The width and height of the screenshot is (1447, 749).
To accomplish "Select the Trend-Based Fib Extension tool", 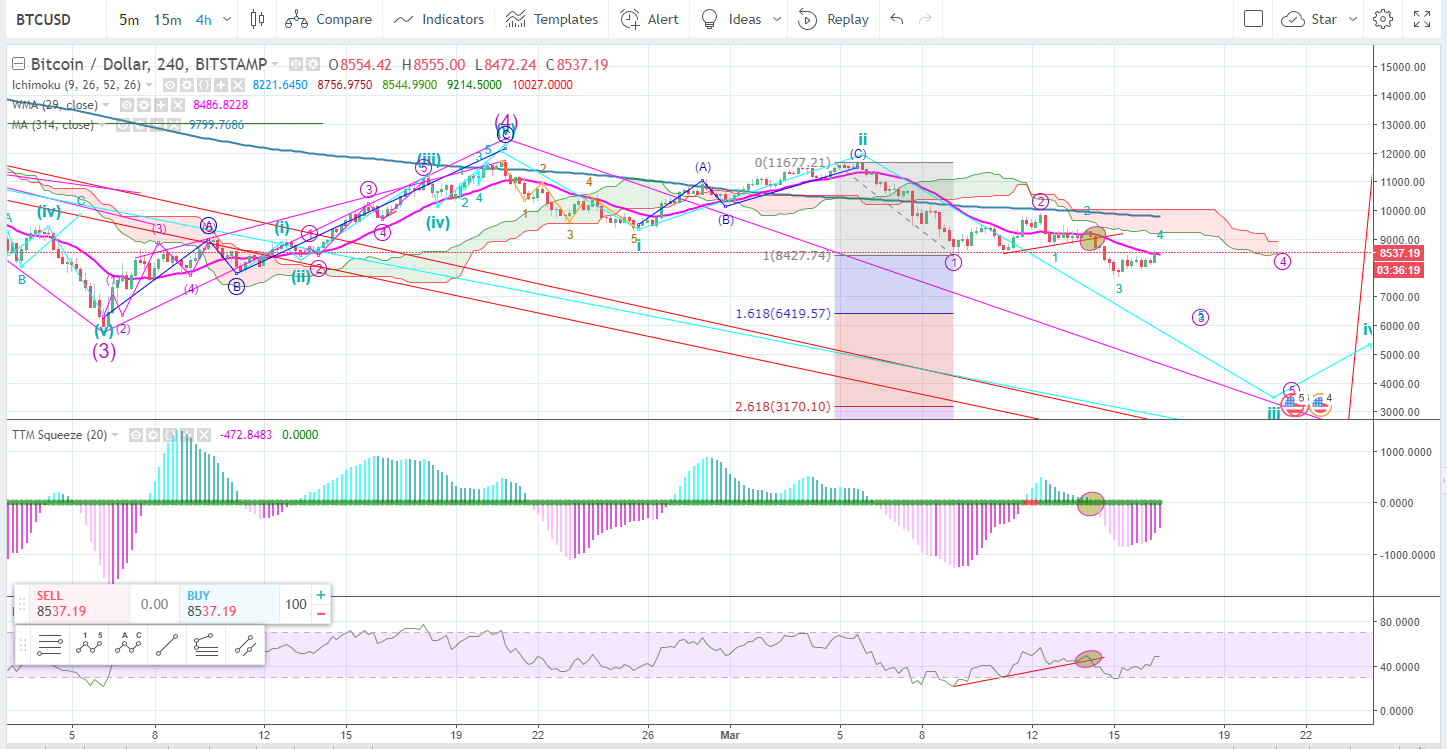I will (x=207, y=645).
